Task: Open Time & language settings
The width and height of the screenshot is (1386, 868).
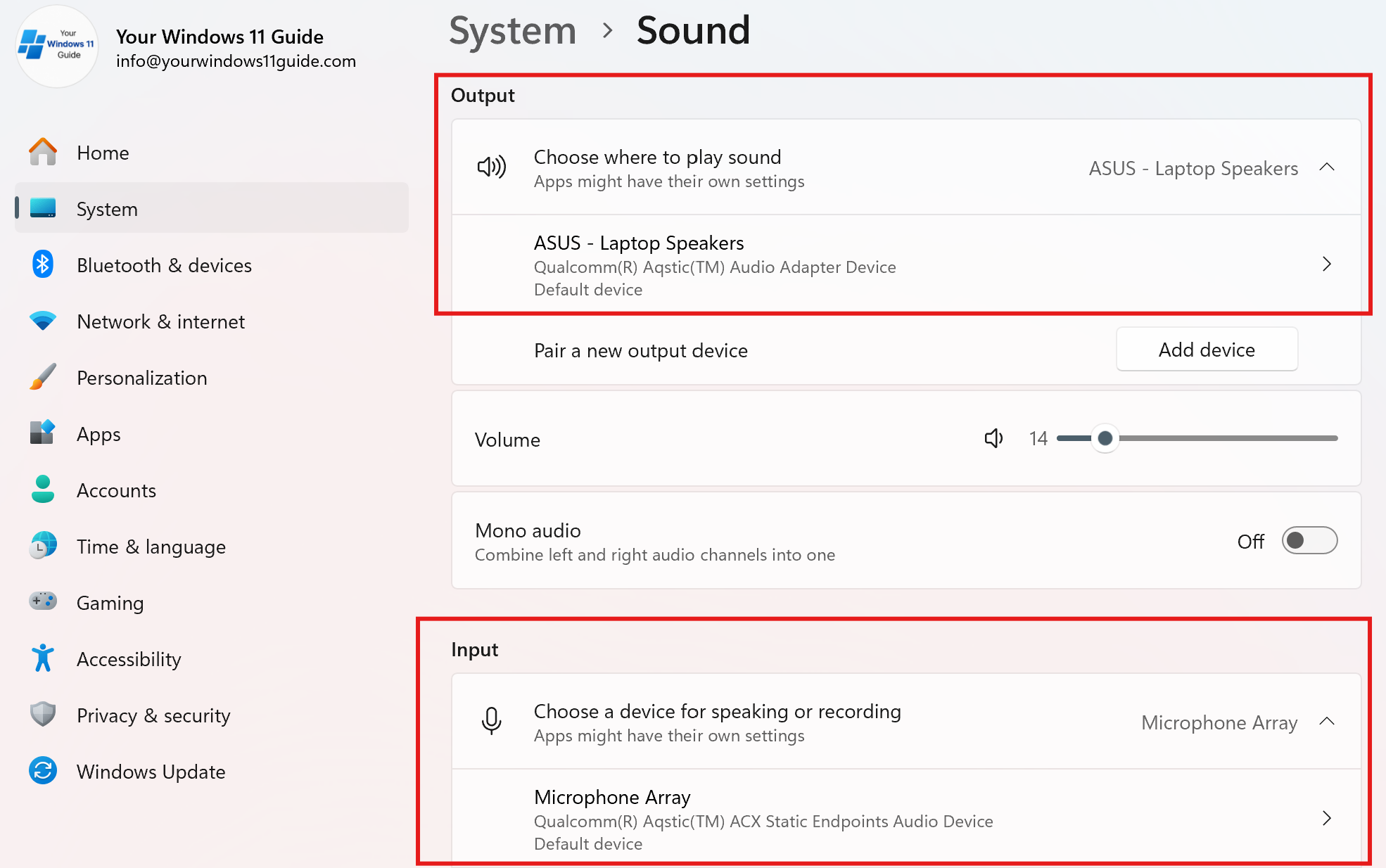Action: click(x=211, y=546)
